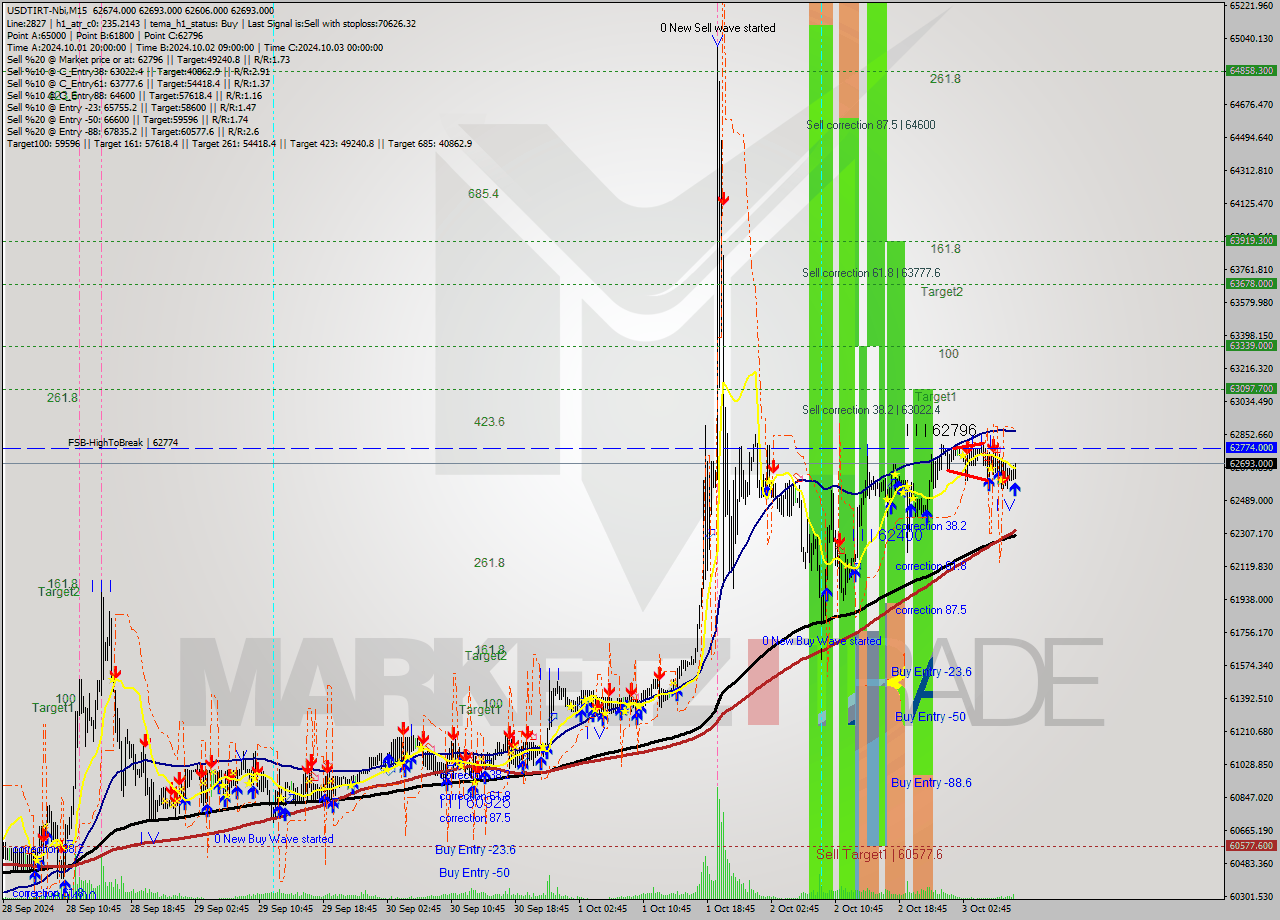Select 'Sell Target1 | 60577.6' label

click(879, 855)
